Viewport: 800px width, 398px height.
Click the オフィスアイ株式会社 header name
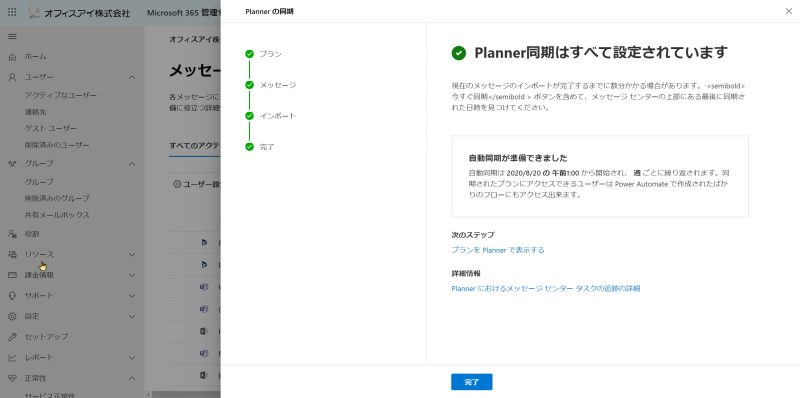coord(87,13)
